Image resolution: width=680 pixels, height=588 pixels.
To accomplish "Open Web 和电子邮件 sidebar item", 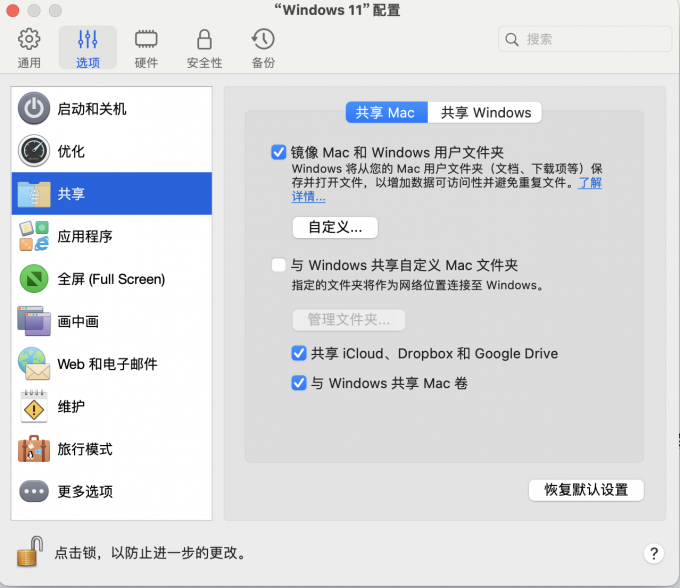I will (34, 364).
